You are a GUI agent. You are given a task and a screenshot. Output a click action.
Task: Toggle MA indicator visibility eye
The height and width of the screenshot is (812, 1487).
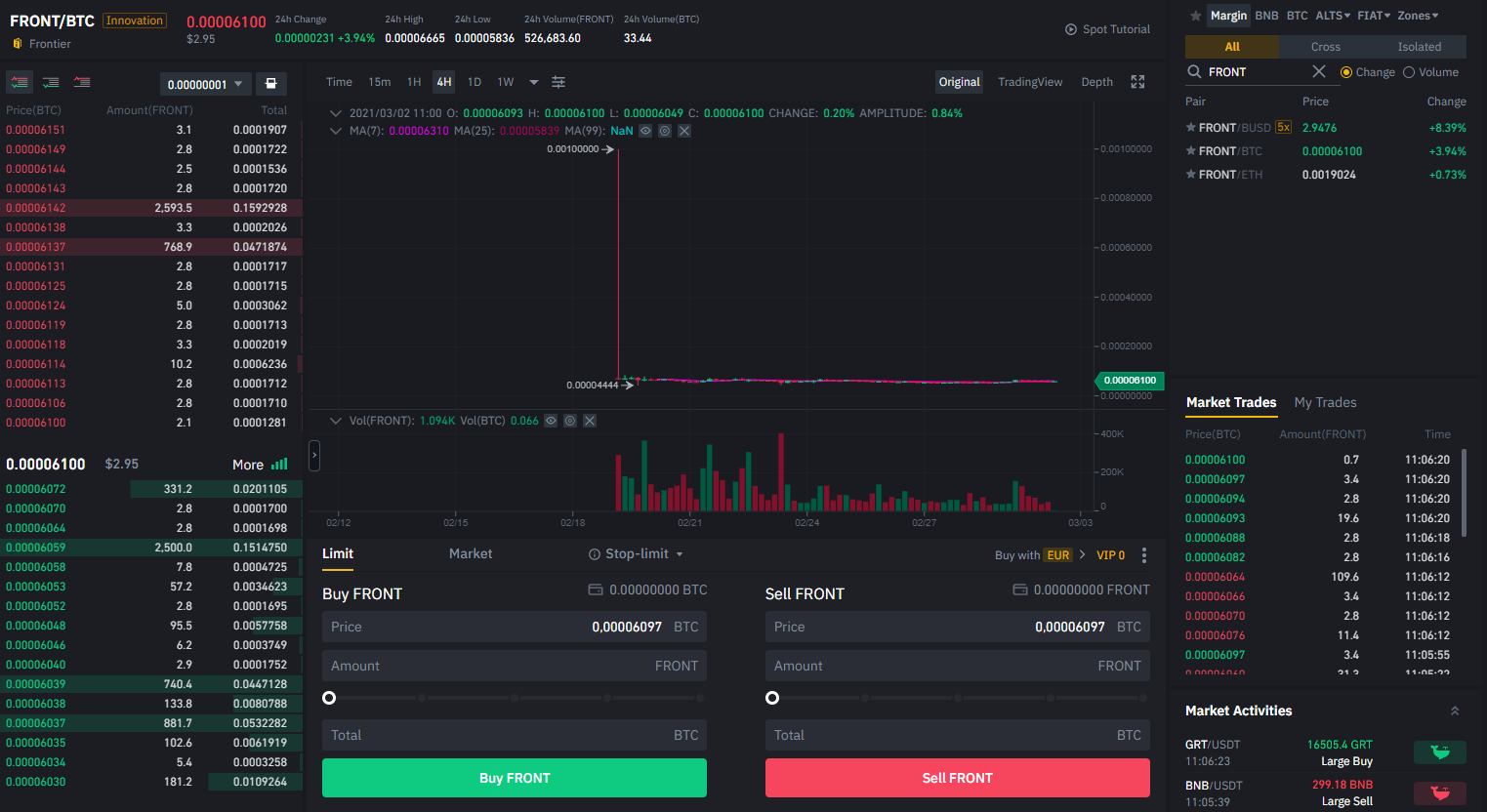pyautogui.click(x=645, y=131)
